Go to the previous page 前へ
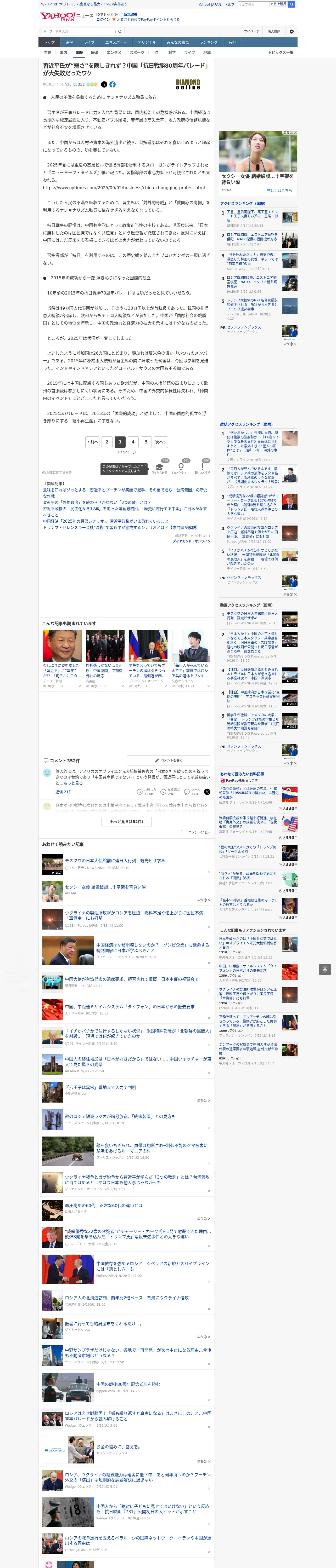 coord(93,442)
